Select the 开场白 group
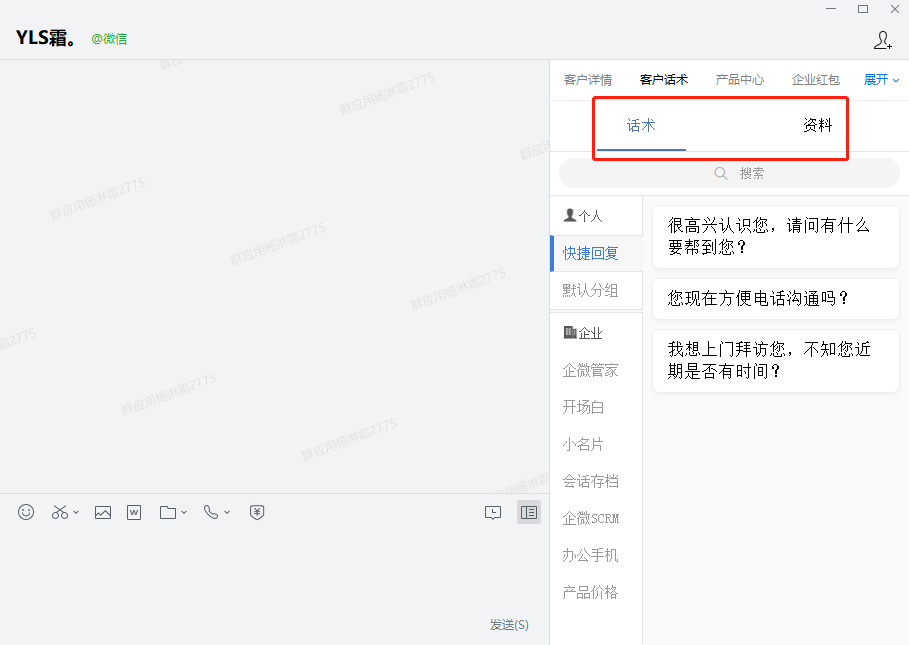Image resolution: width=909 pixels, height=645 pixels. point(583,407)
